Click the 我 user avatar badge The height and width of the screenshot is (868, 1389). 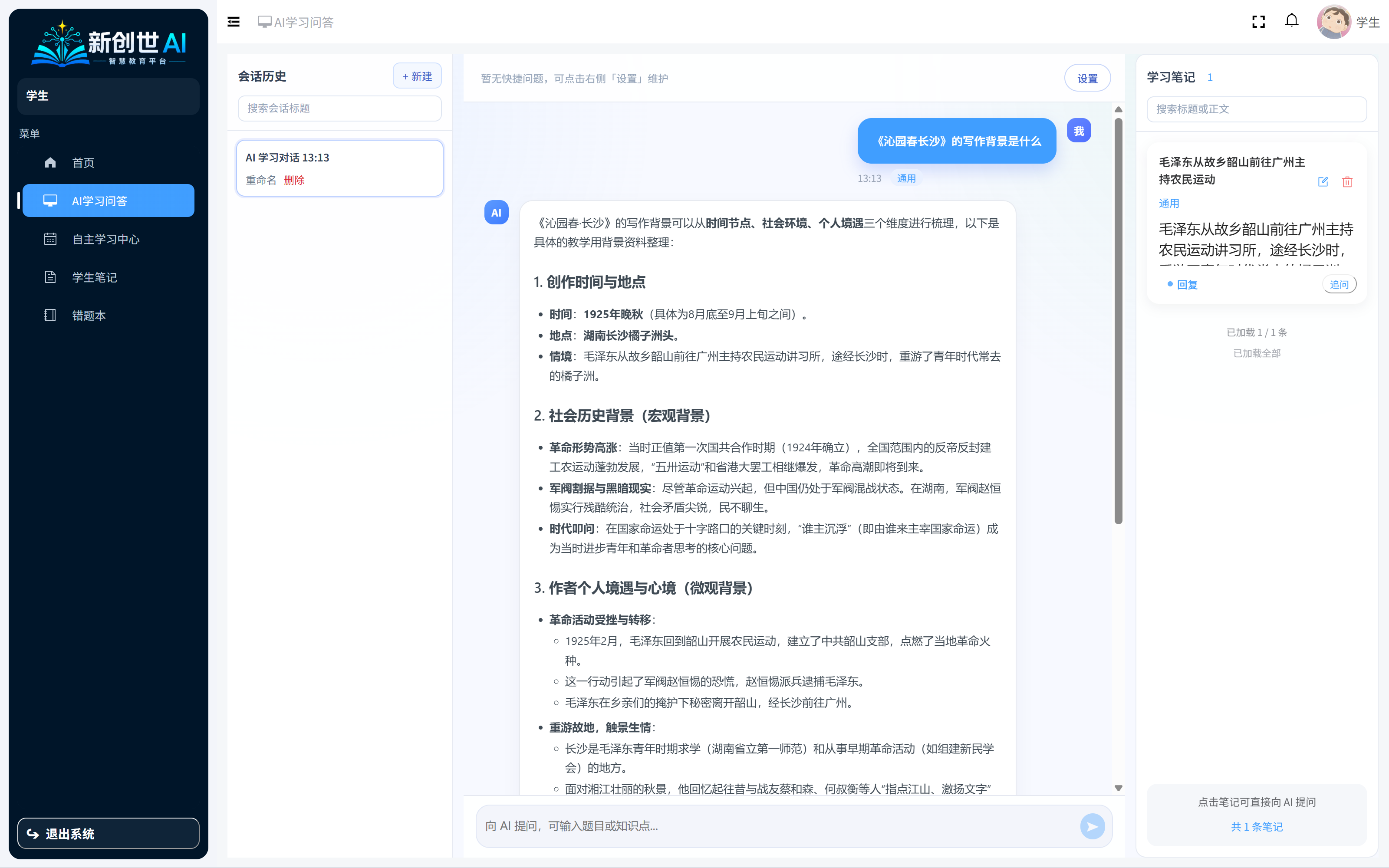pos(1079,131)
